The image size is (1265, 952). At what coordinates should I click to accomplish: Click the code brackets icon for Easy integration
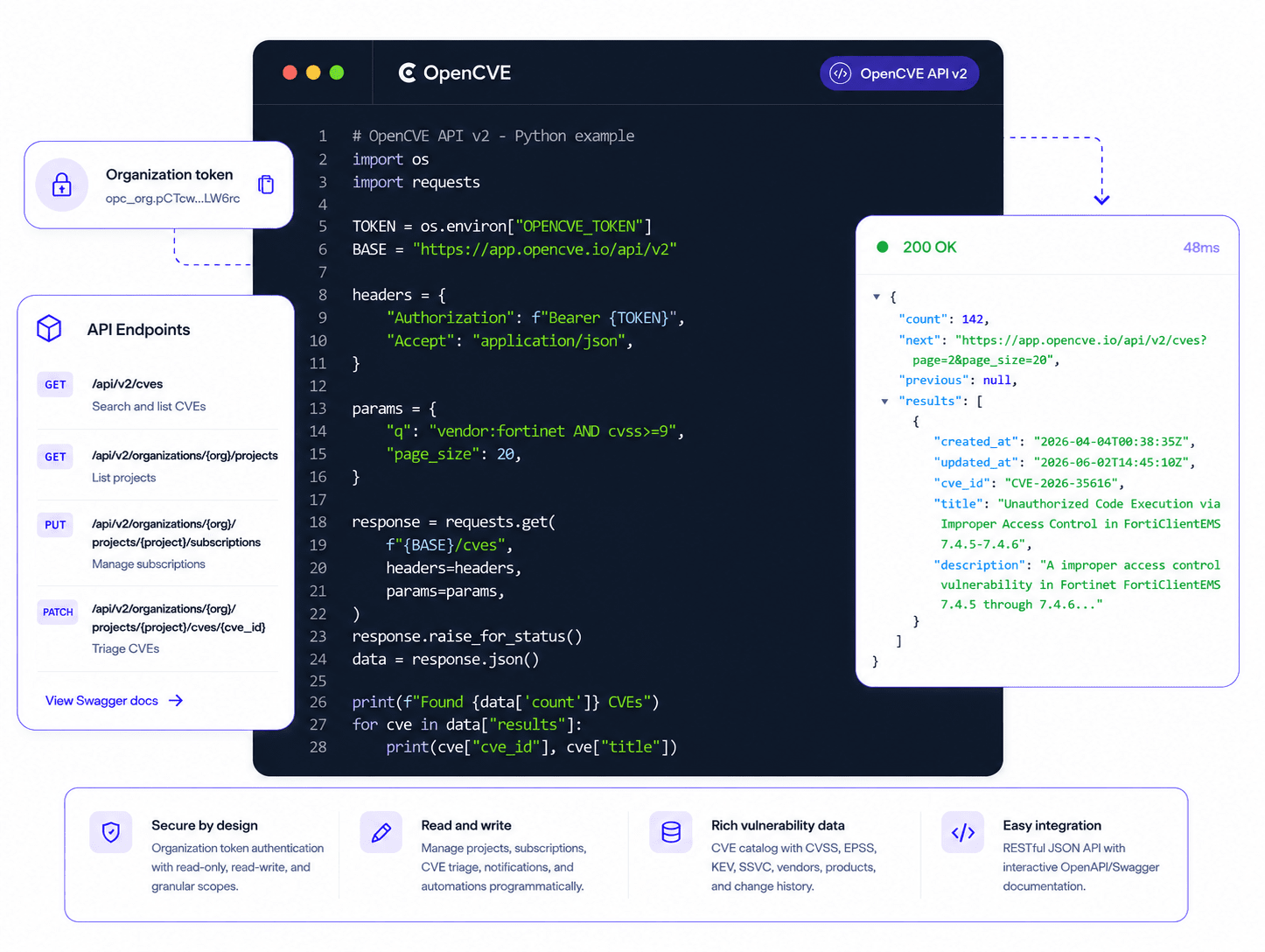click(963, 832)
